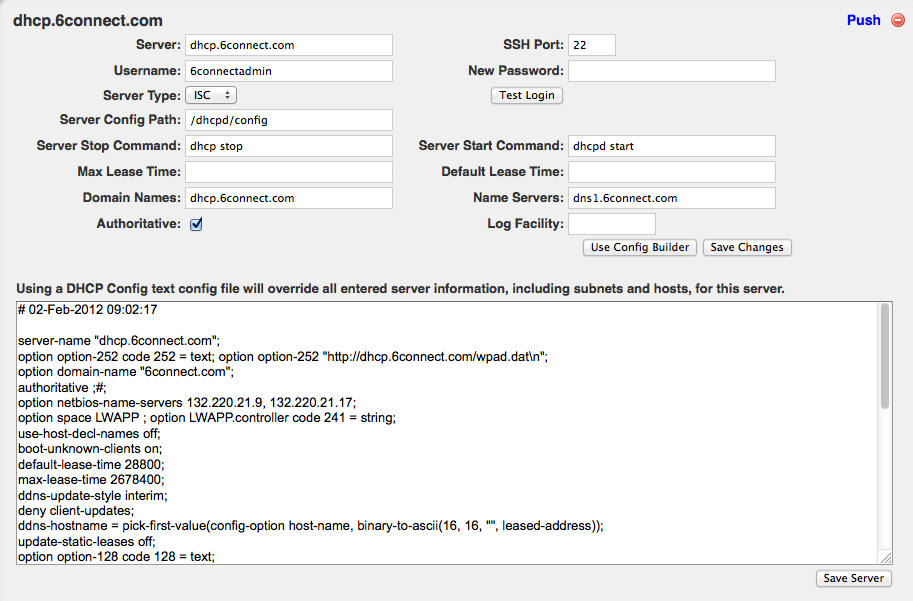This screenshot has width=913, height=601.
Task: Click the 'max-lease-time 2678400;' line
Action: click(91, 480)
